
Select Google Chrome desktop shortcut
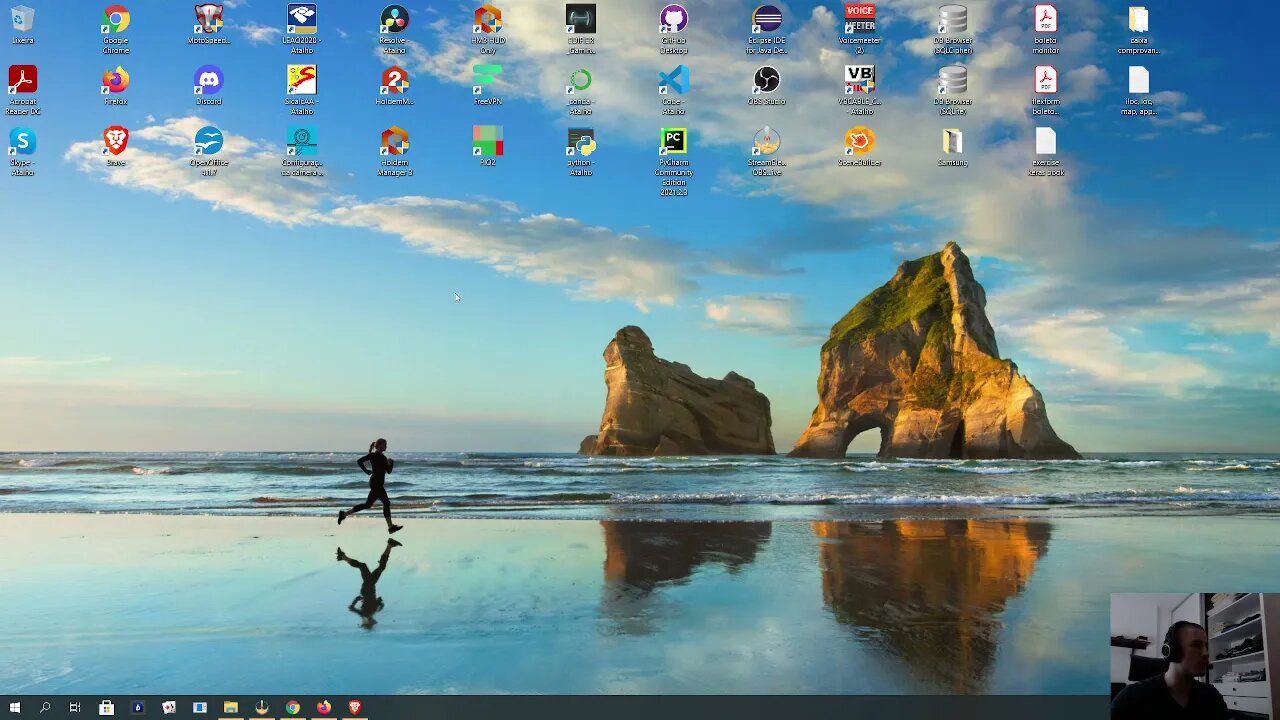(116, 30)
